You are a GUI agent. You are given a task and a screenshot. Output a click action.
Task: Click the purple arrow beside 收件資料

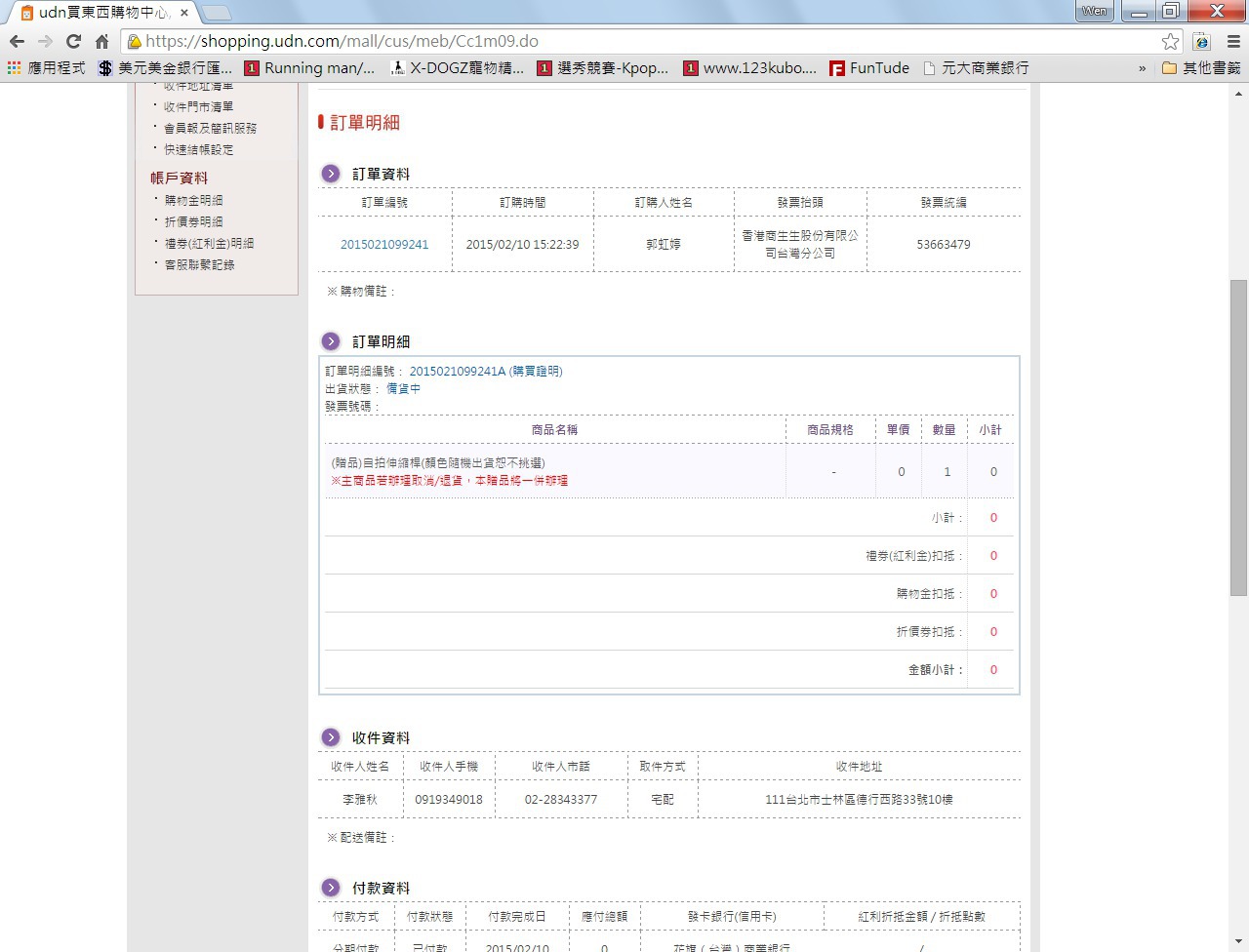(x=331, y=737)
